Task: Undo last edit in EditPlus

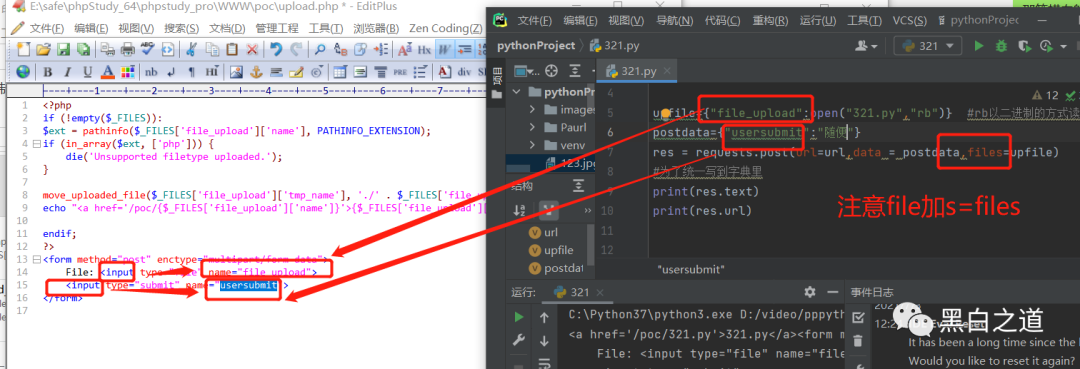Action: tap(276, 49)
